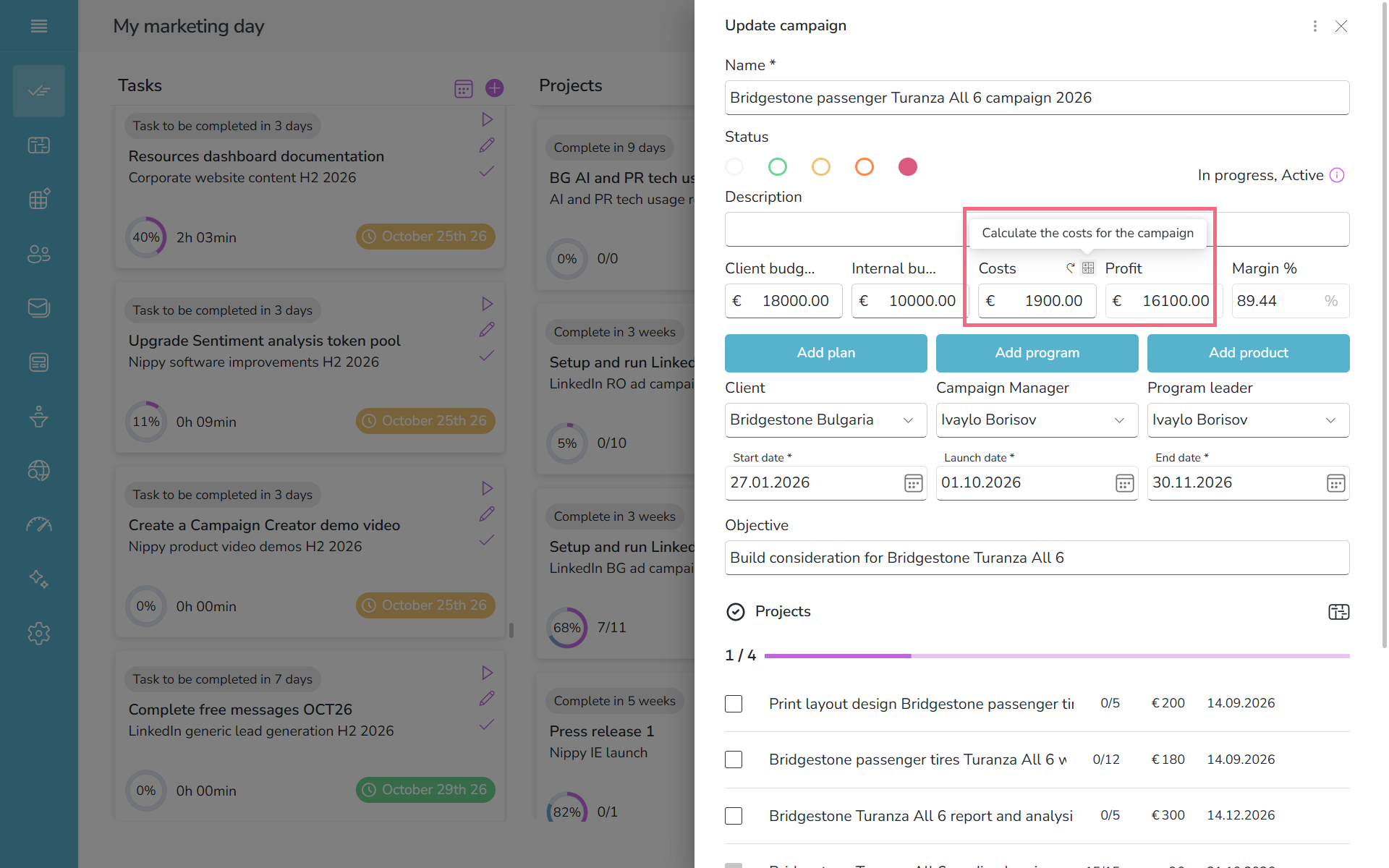Click the Add plan button
The height and width of the screenshot is (868, 1389).
[826, 353]
